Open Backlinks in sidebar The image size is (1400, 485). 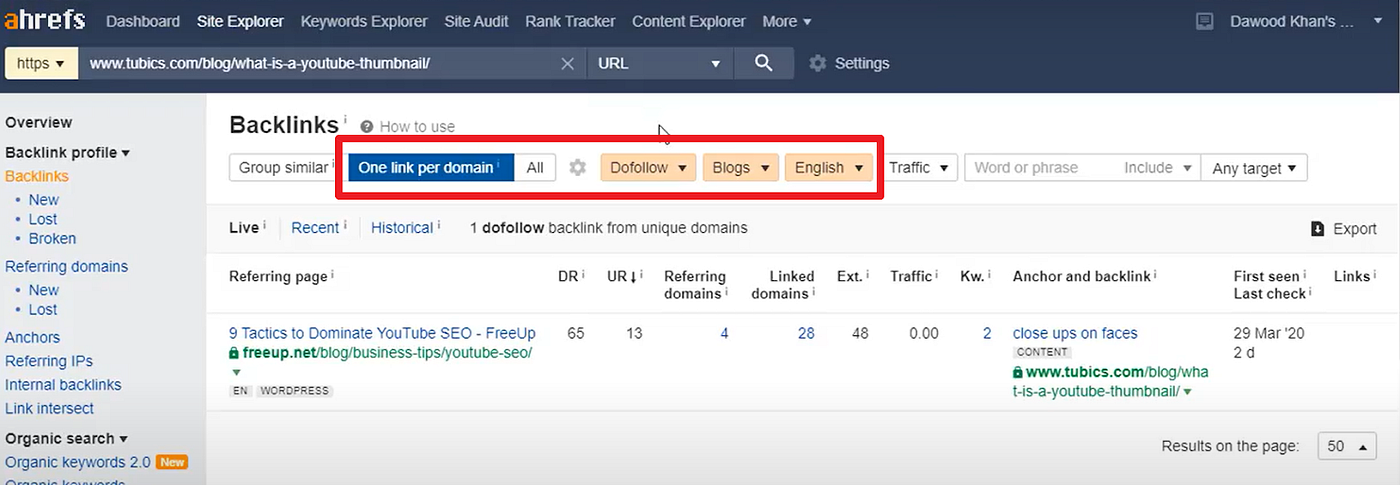pos(37,176)
